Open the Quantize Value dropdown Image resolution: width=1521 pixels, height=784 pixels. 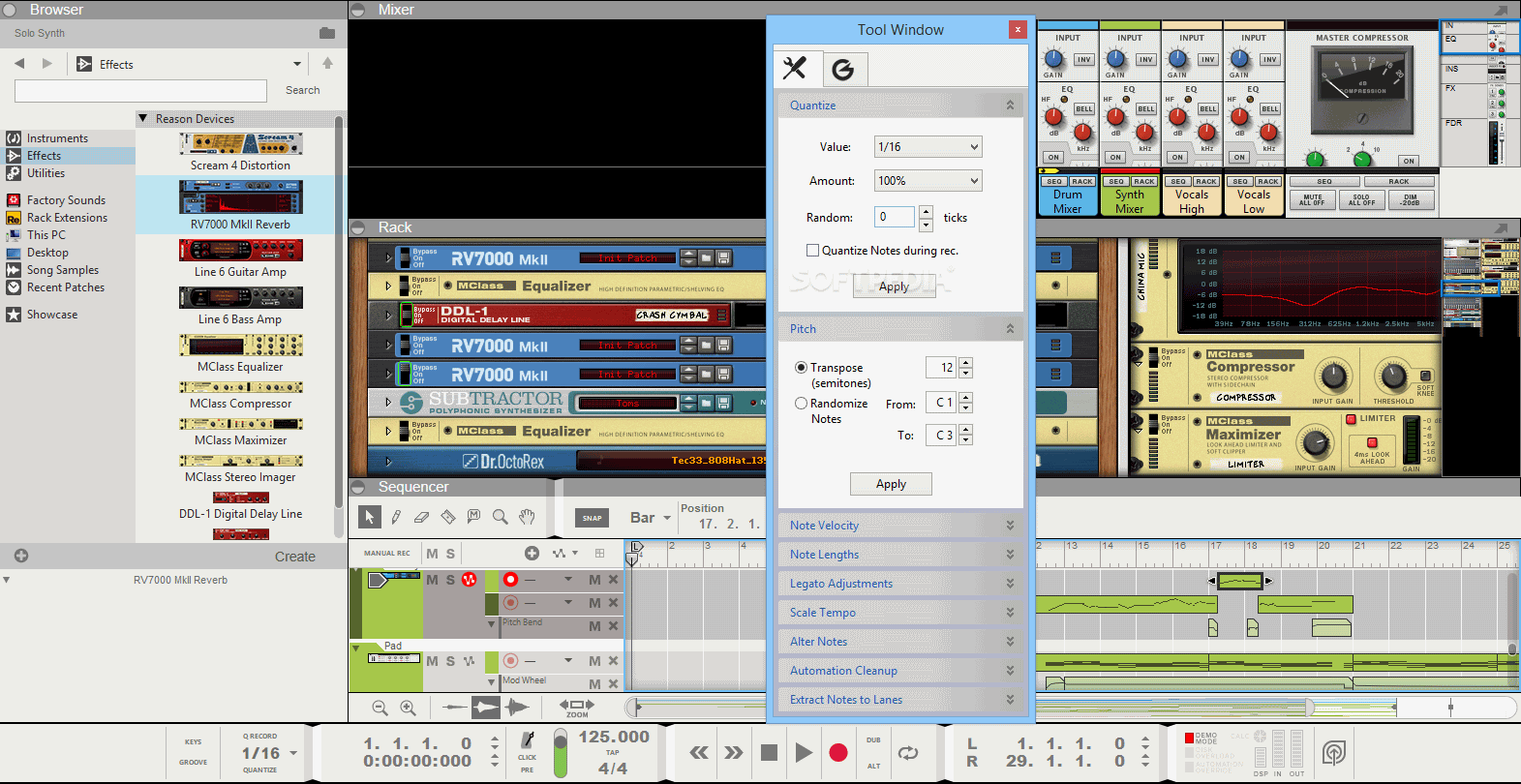928,147
